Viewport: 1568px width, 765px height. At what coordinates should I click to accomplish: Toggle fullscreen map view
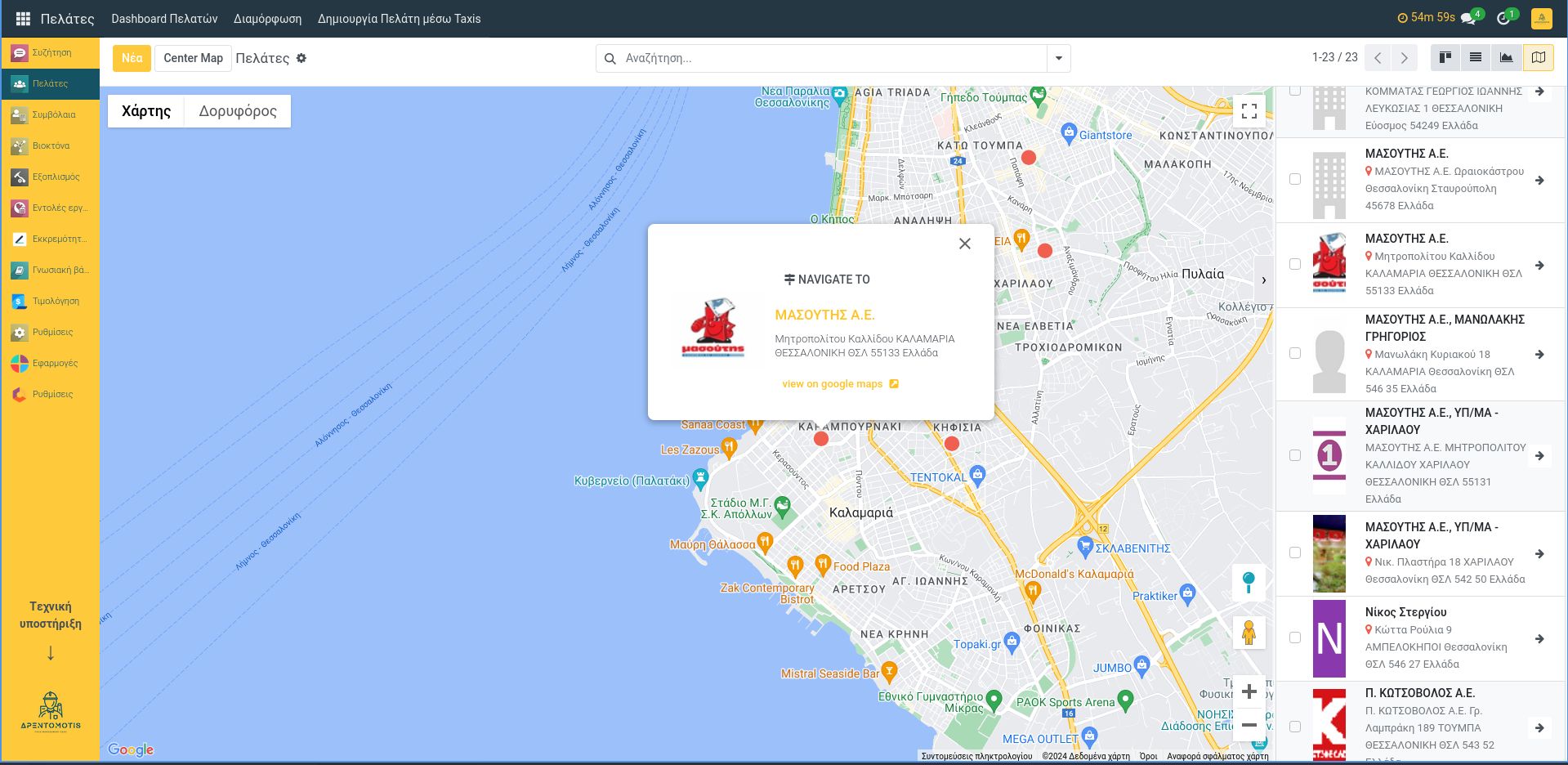[1249, 110]
